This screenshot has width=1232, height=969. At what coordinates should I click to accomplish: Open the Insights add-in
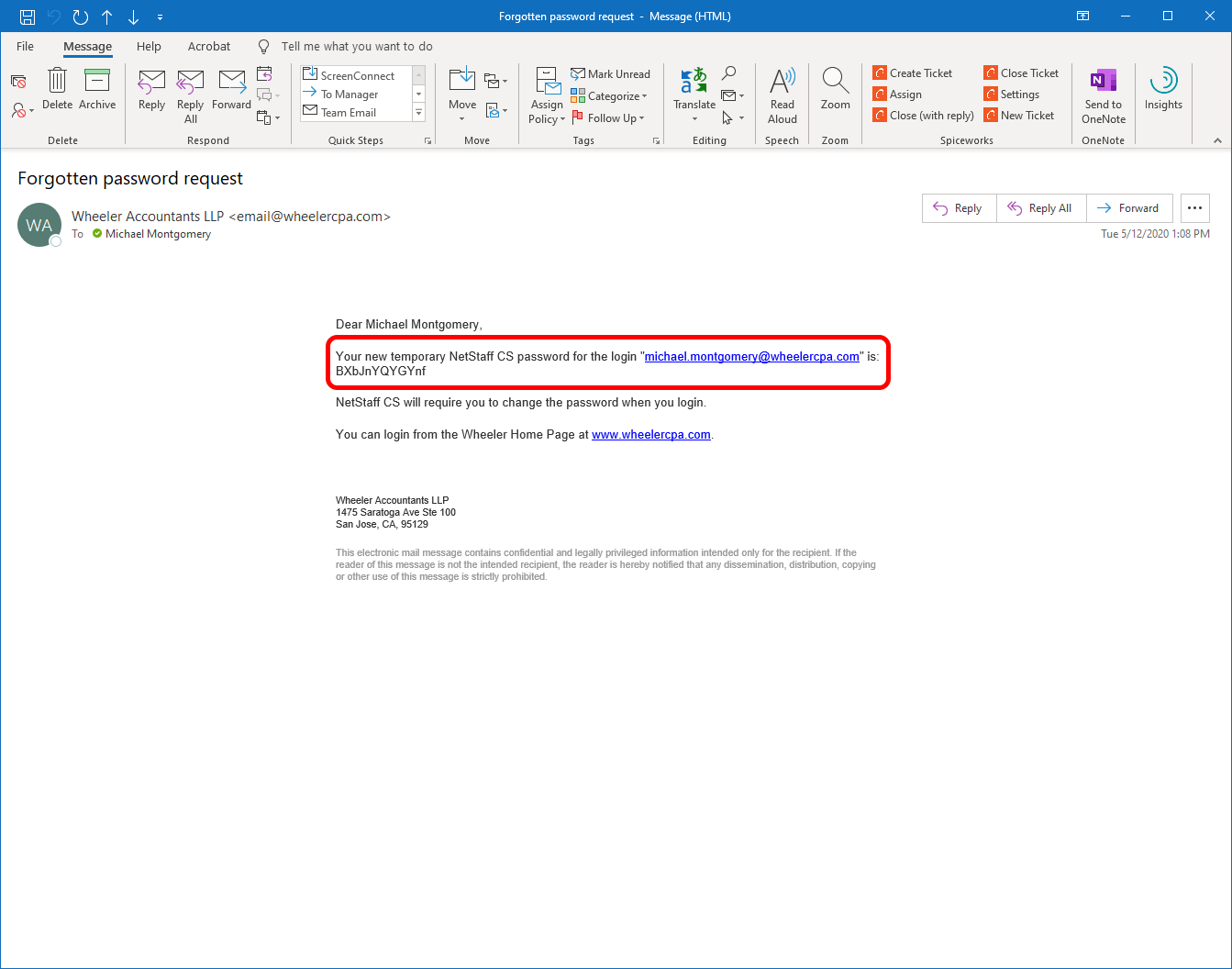click(1163, 90)
